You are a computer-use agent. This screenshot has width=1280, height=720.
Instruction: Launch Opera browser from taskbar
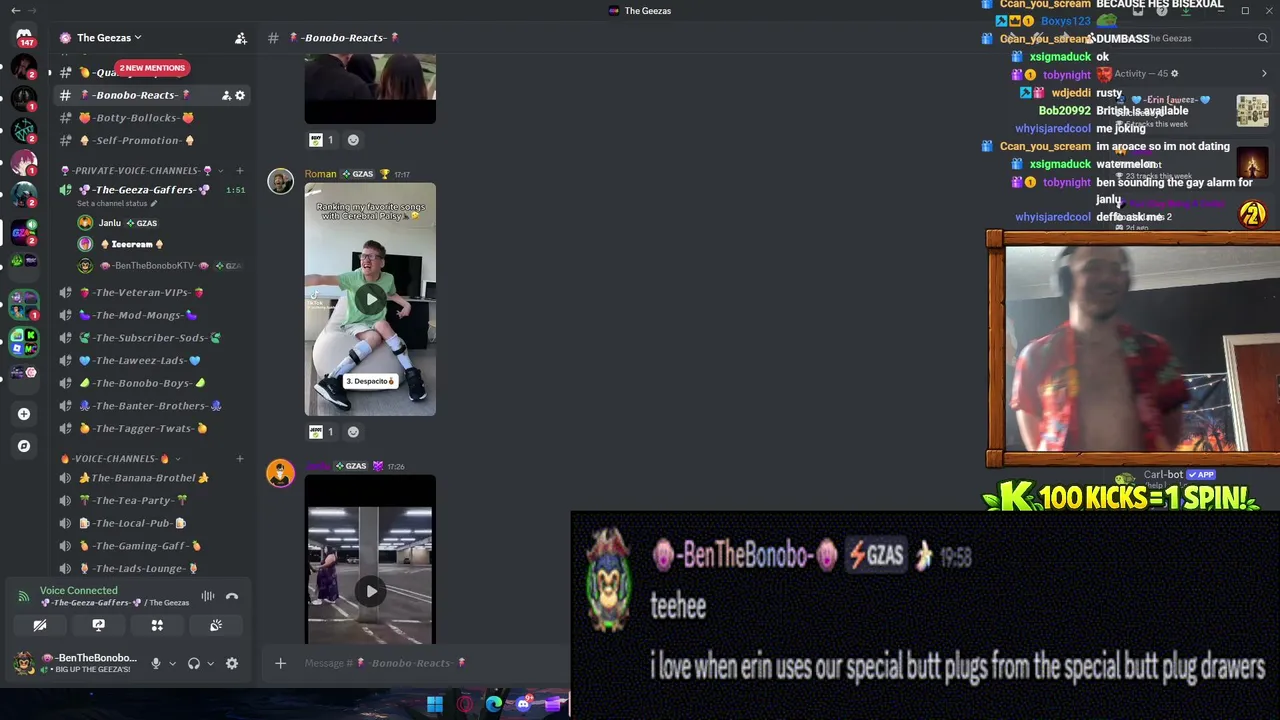pos(465,704)
